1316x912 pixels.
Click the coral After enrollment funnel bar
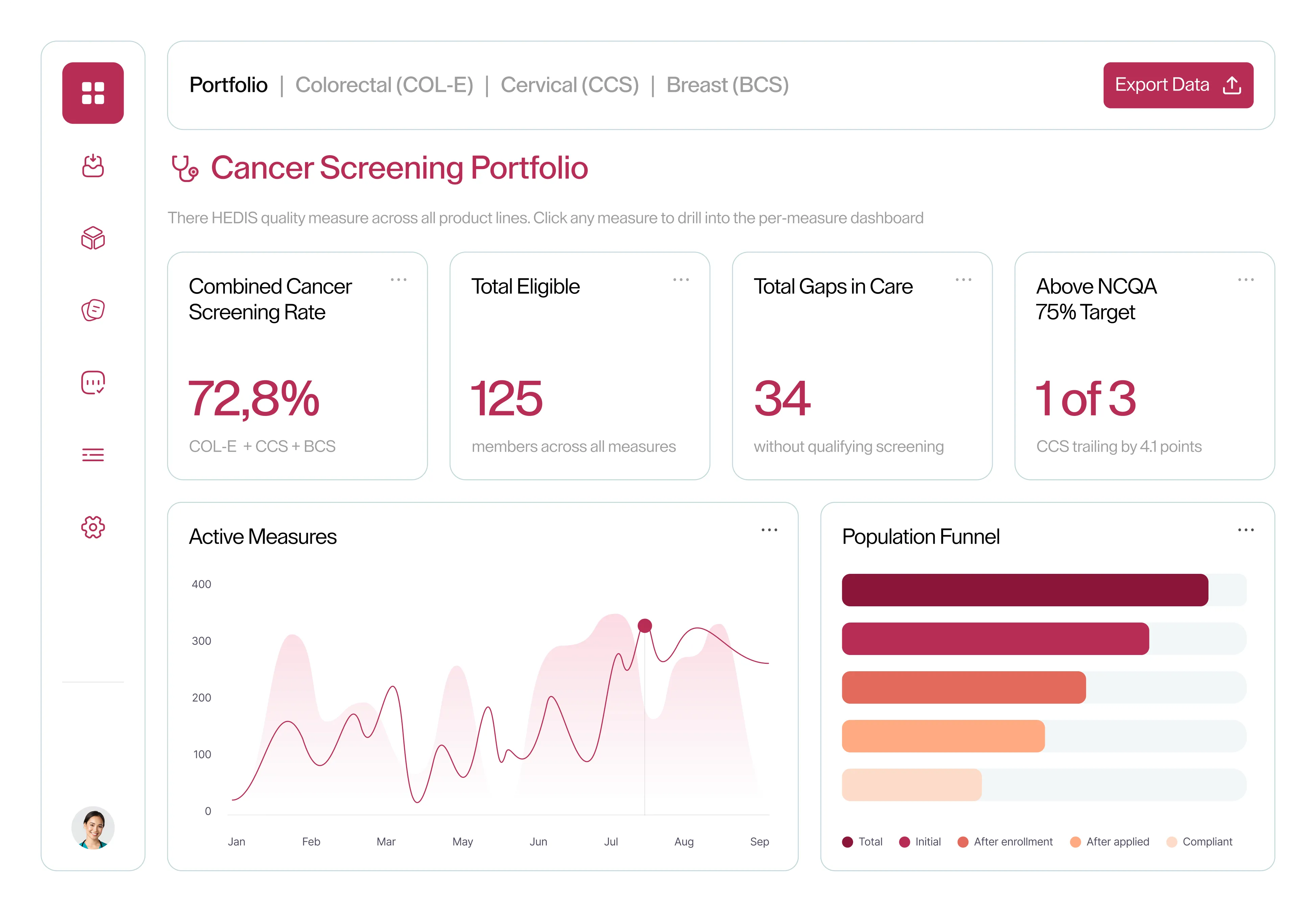(x=964, y=687)
